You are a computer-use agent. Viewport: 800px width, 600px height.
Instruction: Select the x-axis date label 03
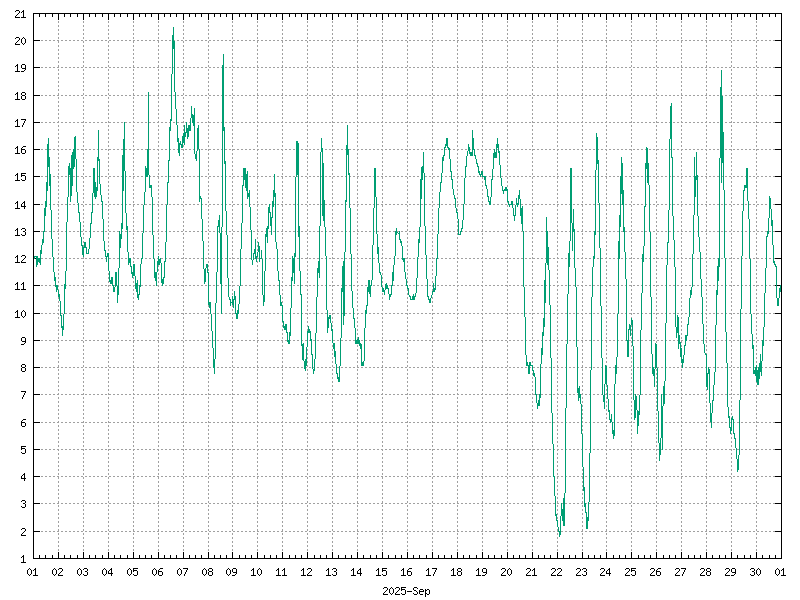(x=82, y=572)
